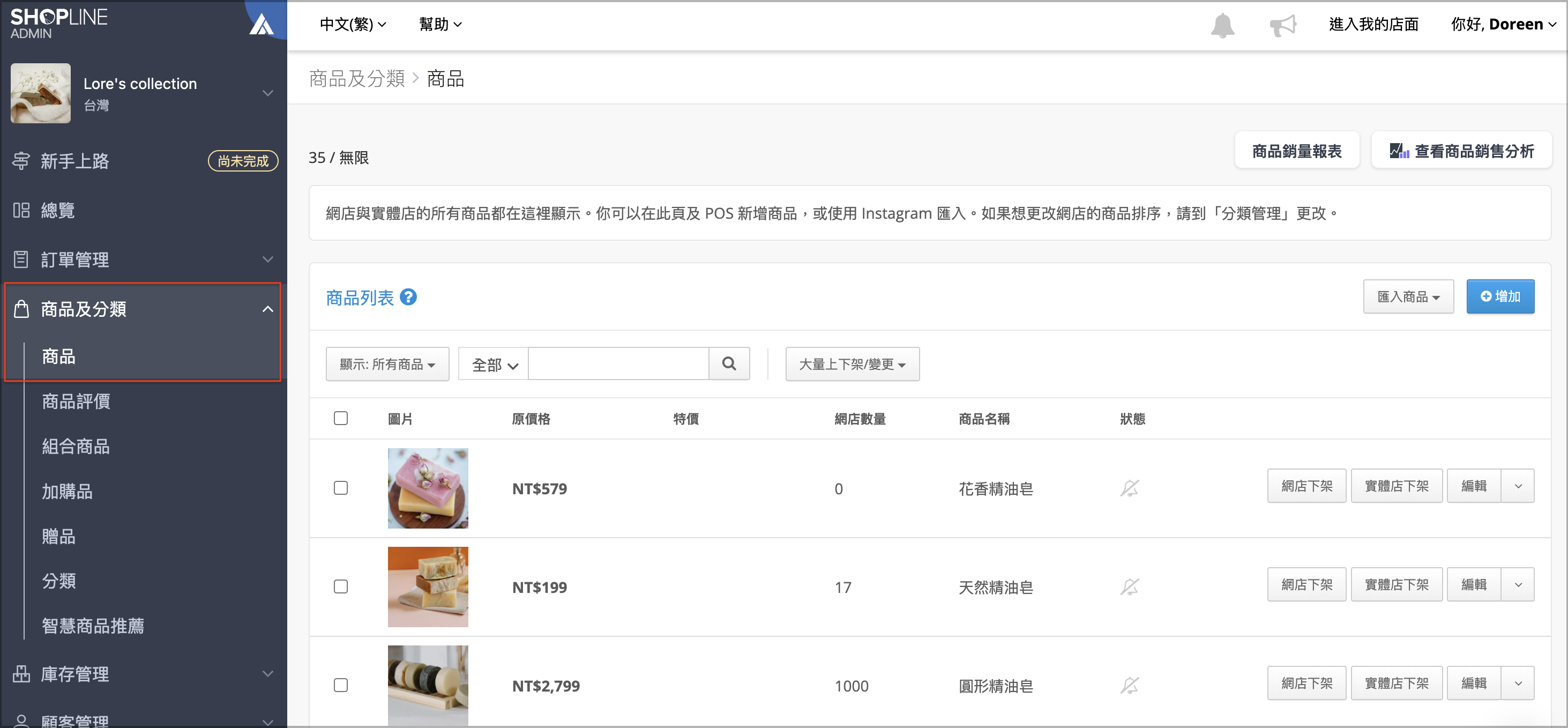The image size is (1568, 728).
Task: Open the 商品銷量報表 report
Action: pyautogui.click(x=1296, y=150)
